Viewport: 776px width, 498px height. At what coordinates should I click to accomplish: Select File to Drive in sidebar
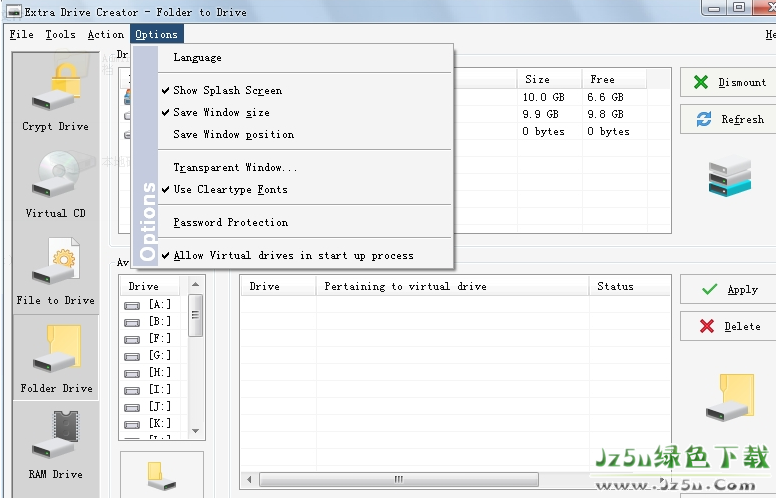[55, 271]
